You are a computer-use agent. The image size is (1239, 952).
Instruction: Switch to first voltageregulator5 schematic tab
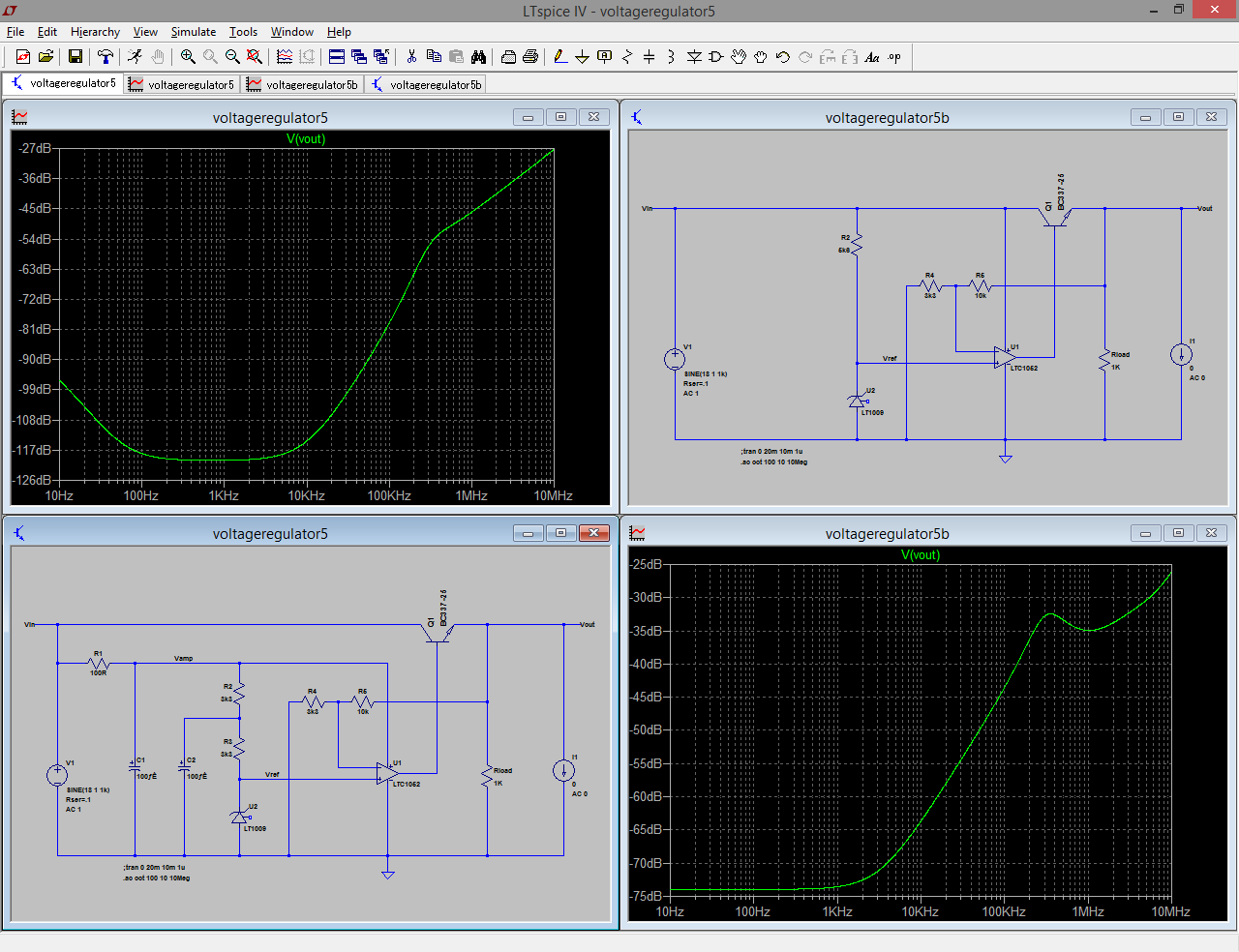coord(64,83)
